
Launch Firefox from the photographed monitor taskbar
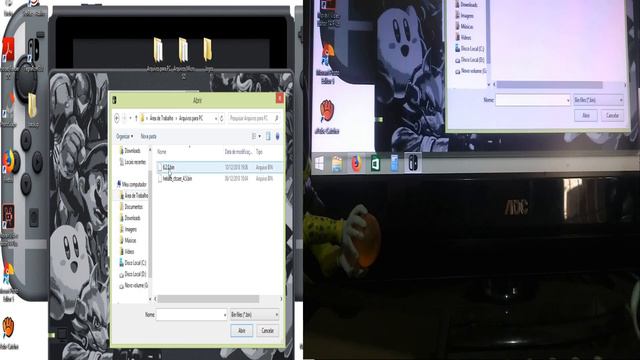[356, 164]
